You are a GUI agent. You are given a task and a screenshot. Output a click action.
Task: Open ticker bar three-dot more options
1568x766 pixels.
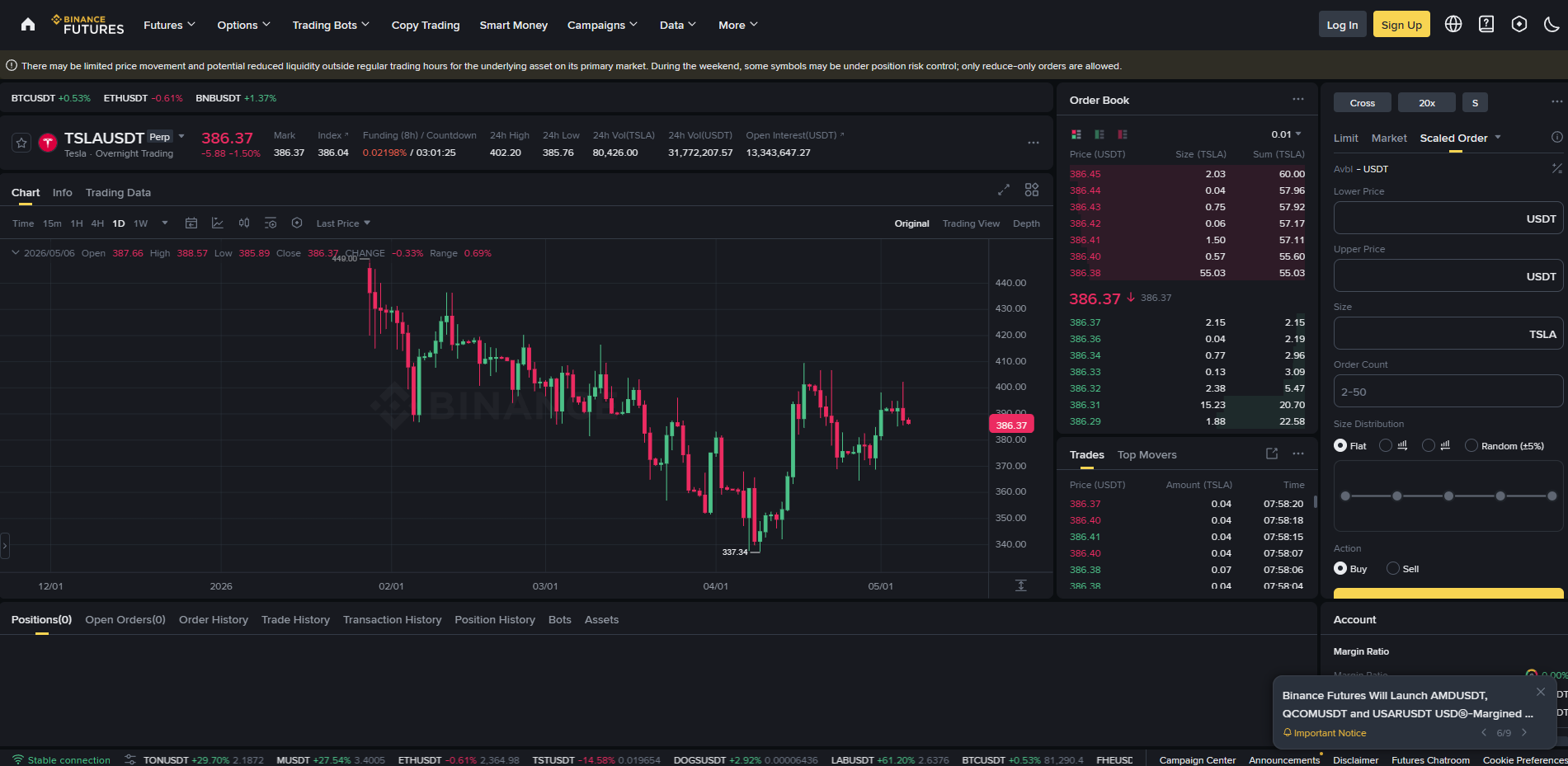(x=1034, y=143)
